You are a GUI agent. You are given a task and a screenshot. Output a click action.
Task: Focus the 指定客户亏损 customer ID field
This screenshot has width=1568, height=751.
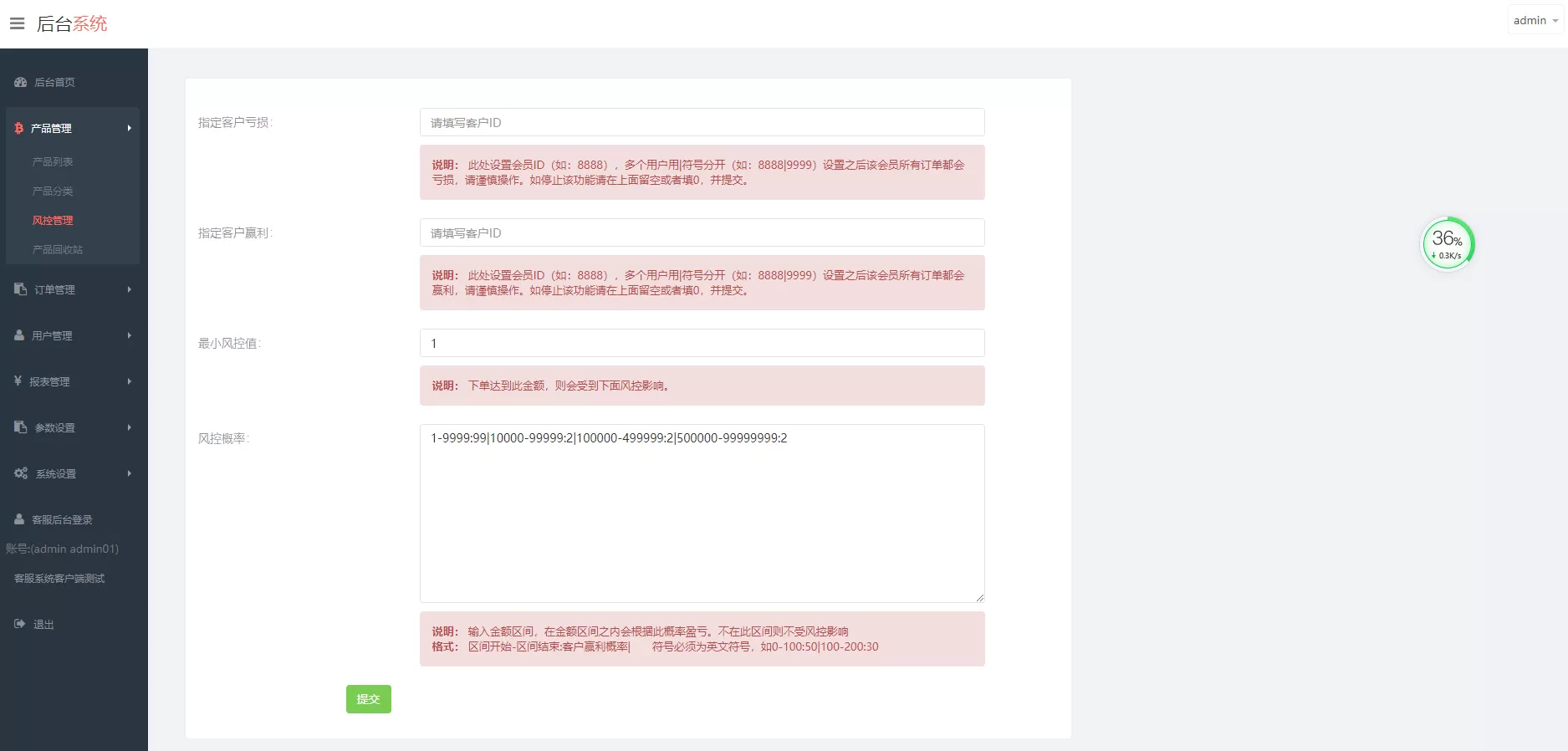702,122
